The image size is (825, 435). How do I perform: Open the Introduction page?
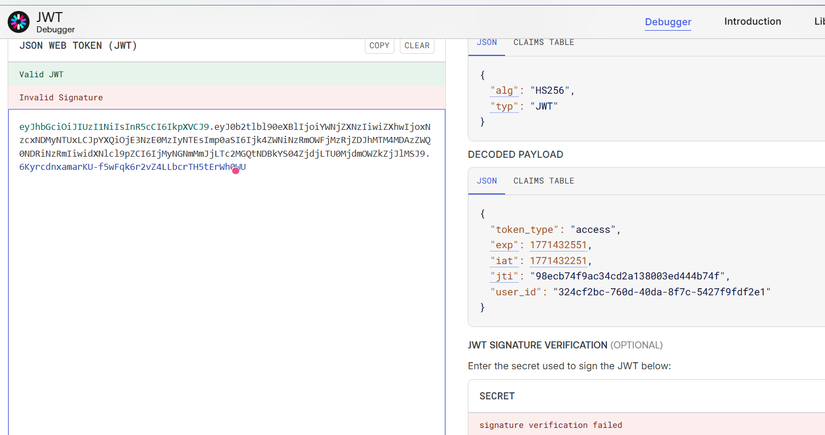point(752,21)
